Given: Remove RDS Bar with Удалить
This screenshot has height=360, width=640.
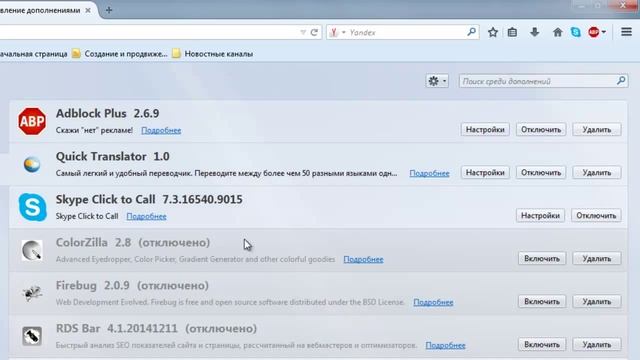Looking at the screenshot, I should click(x=596, y=344).
